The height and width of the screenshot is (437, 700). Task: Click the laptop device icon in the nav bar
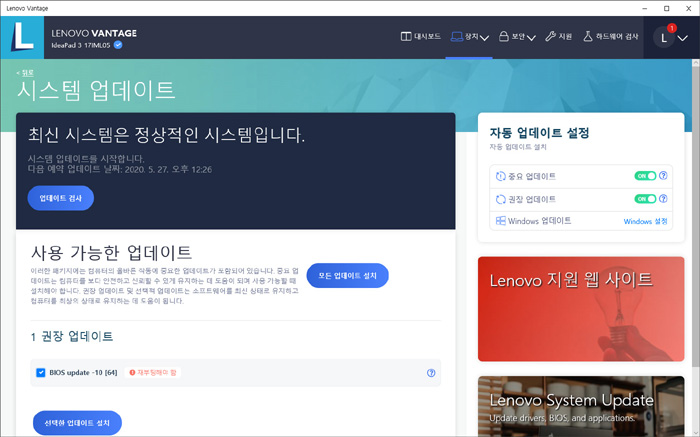pyautogui.click(x=456, y=37)
